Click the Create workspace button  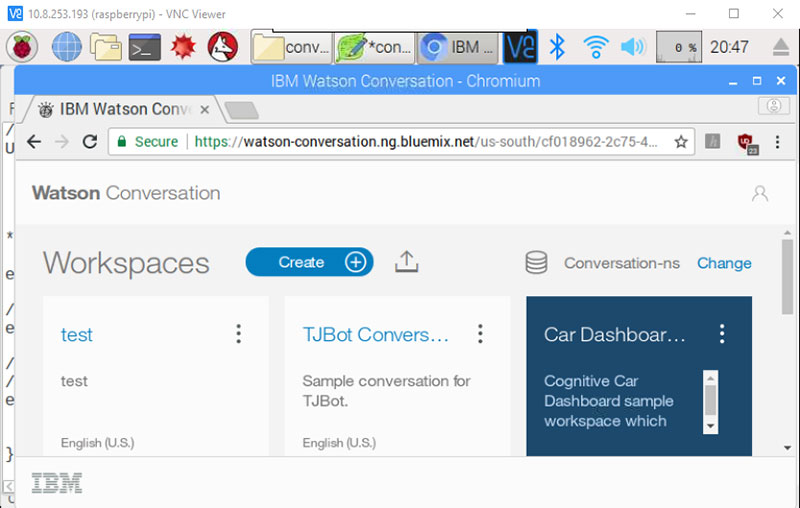(x=309, y=262)
